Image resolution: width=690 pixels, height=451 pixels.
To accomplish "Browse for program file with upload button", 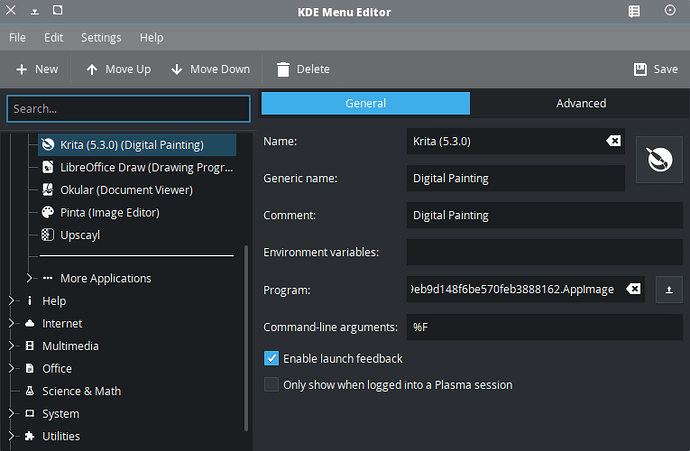I will 669,290.
